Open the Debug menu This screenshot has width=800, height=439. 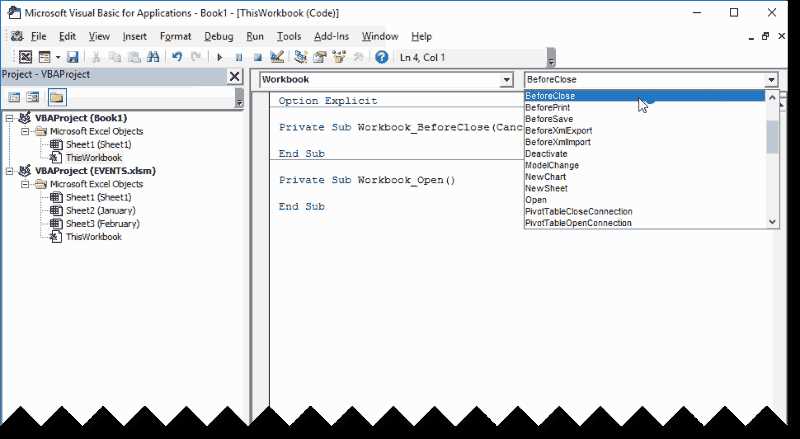click(219, 36)
